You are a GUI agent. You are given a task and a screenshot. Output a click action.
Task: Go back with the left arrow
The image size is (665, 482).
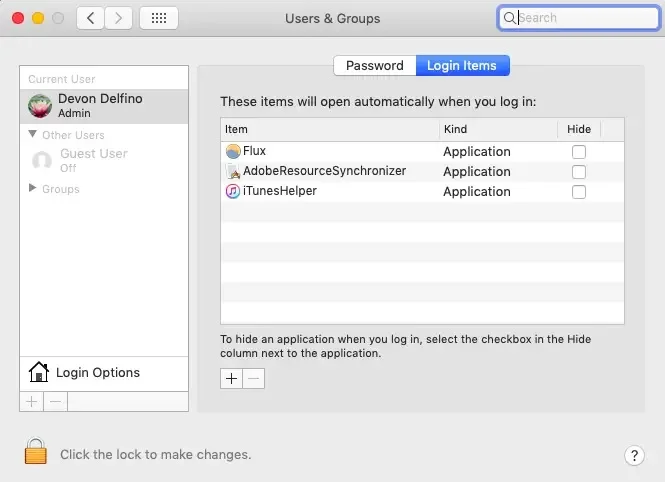click(x=90, y=18)
